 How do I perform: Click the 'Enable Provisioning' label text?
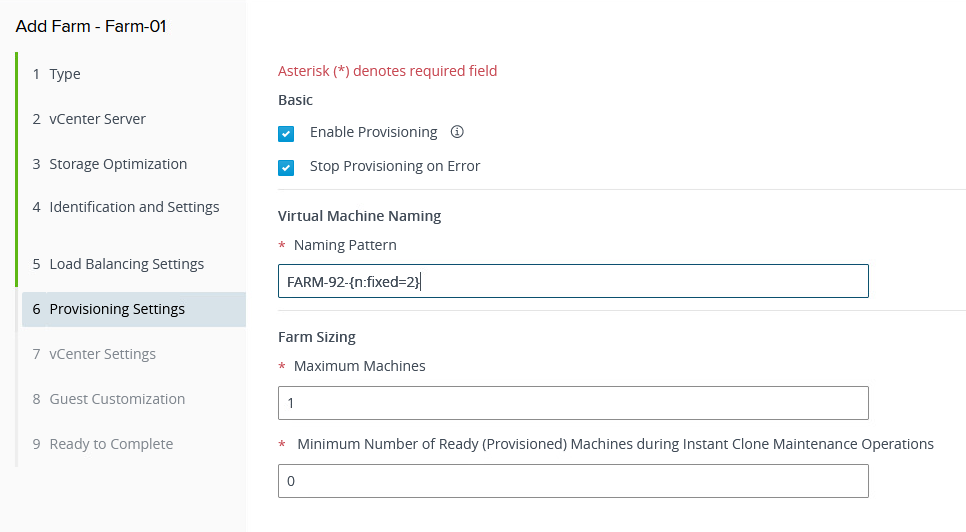pos(373,132)
